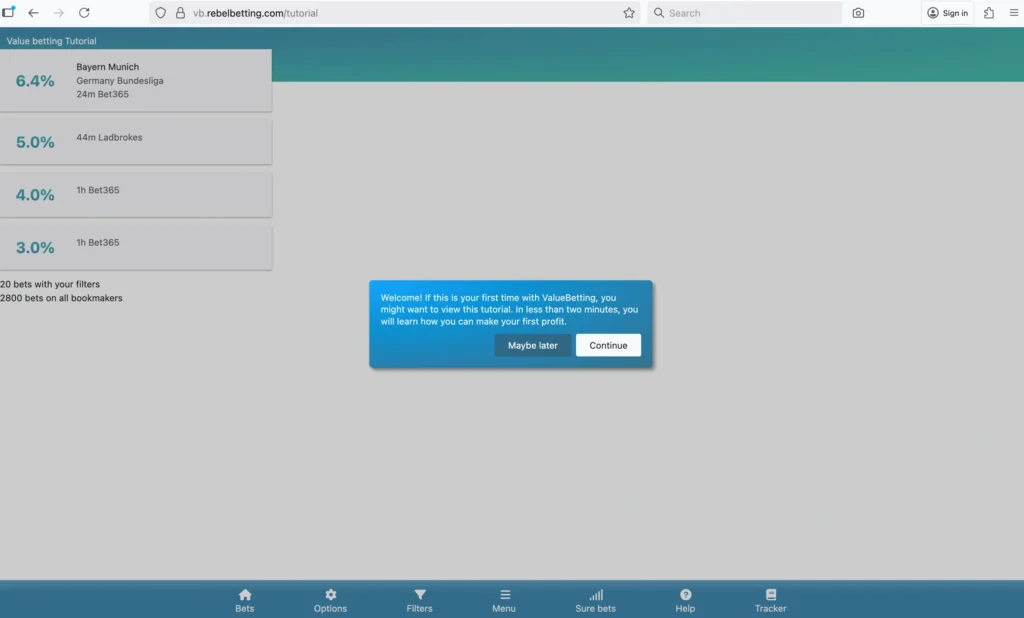Image resolution: width=1024 pixels, height=618 pixels.
Task: Open the Filters funnel tab
Action: [419, 600]
